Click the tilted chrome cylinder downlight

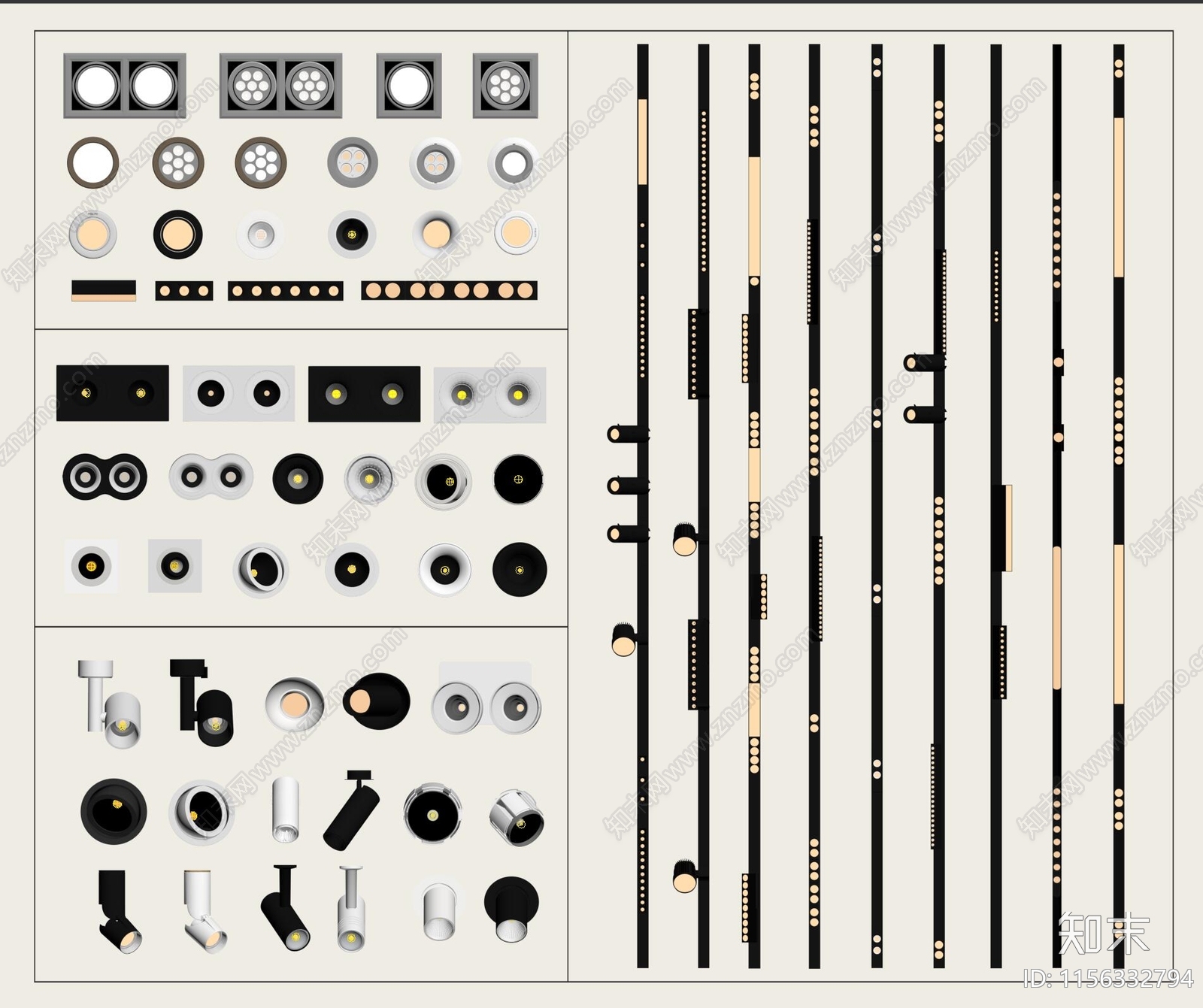click(x=517, y=818)
